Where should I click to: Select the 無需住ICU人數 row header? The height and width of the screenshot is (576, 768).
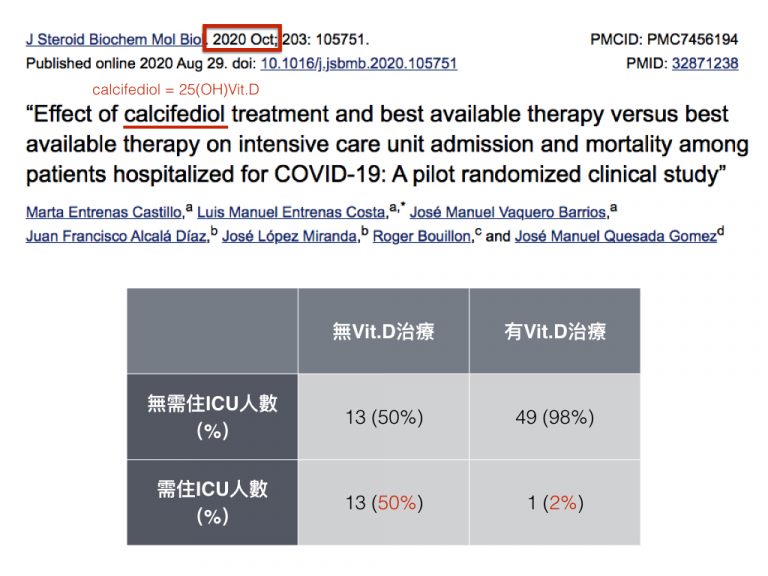[212, 417]
